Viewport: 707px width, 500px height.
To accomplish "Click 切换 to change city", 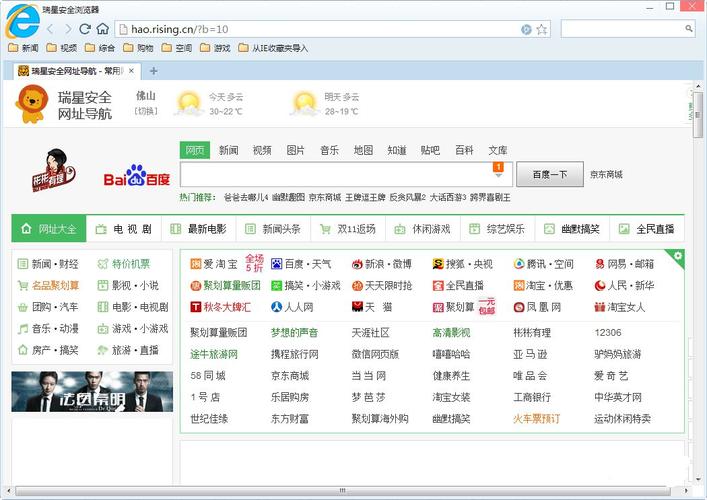I will click(x=146, y=111).
